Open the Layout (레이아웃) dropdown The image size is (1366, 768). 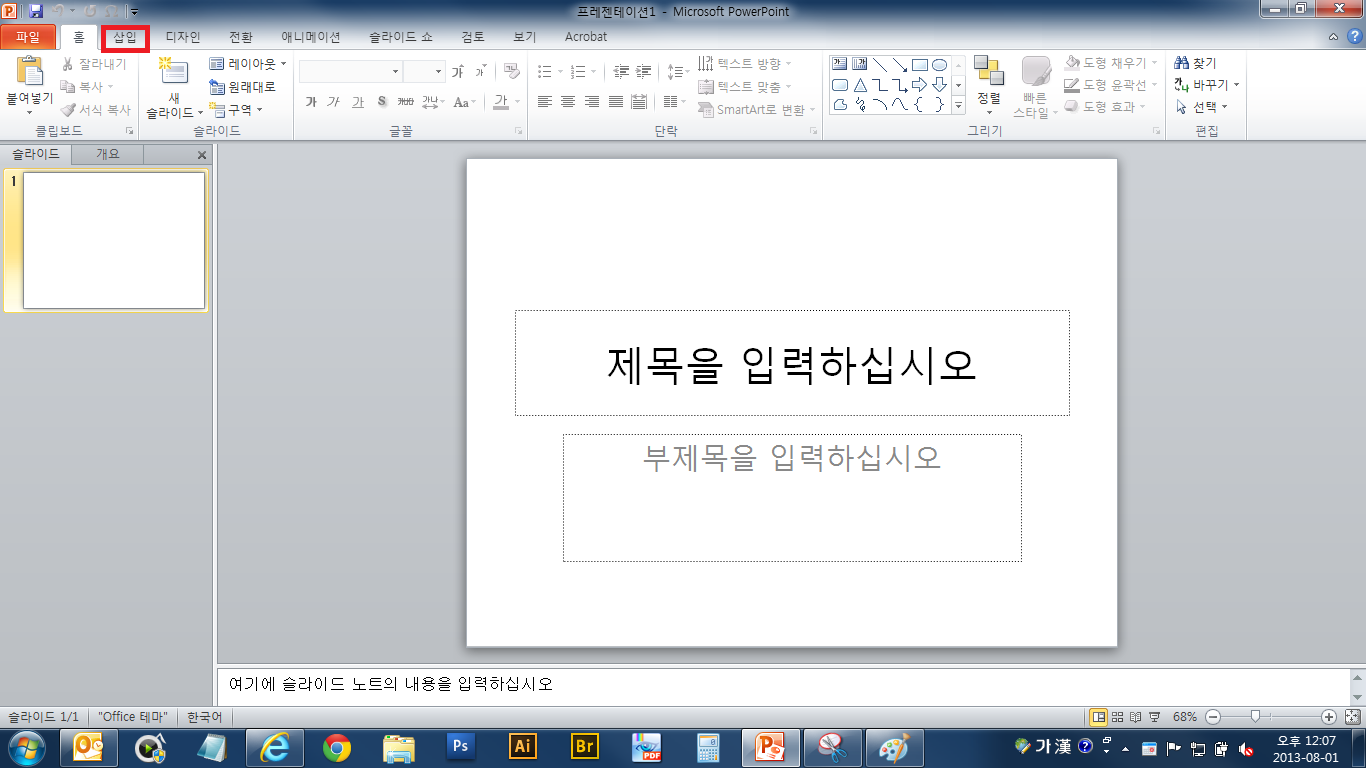(248, 64)
